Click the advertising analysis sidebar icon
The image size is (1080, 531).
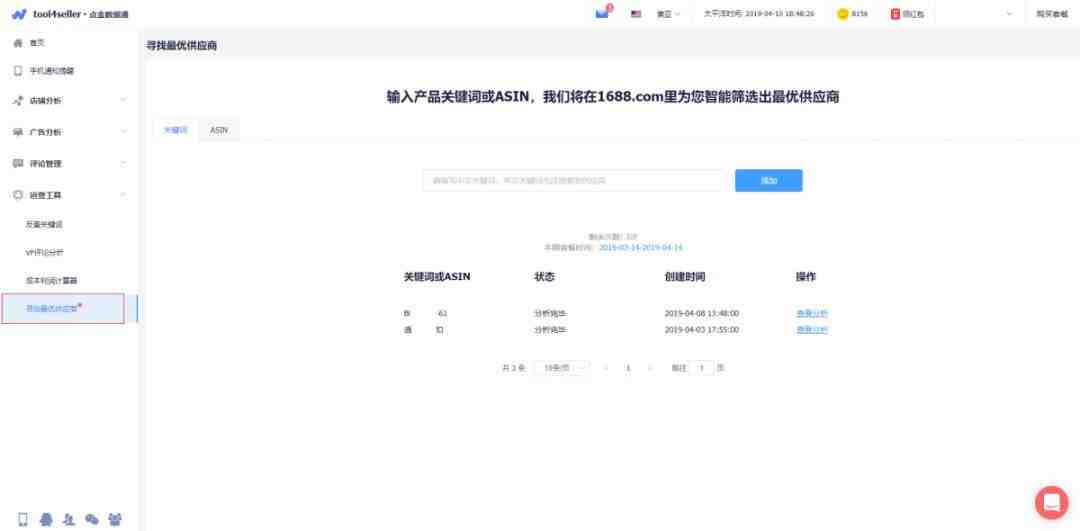19,132
